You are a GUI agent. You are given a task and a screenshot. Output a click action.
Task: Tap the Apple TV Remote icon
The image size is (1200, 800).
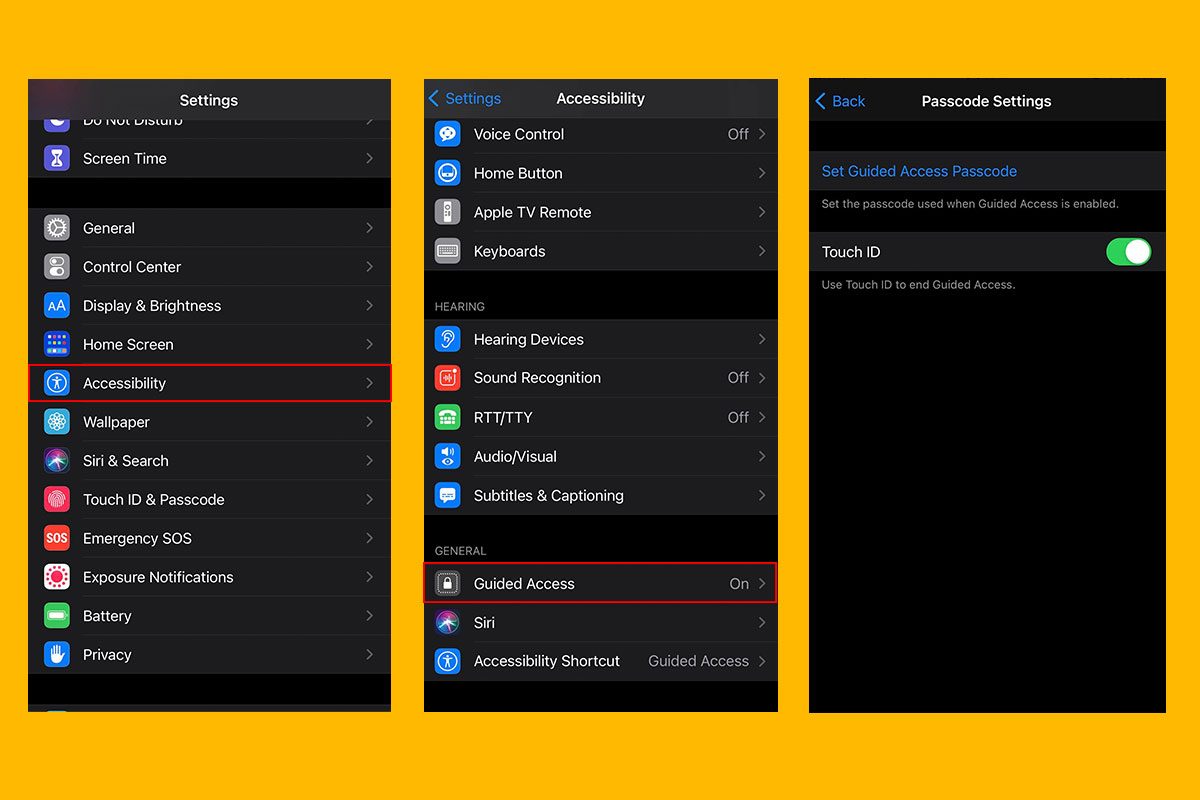tap(448, 212)
